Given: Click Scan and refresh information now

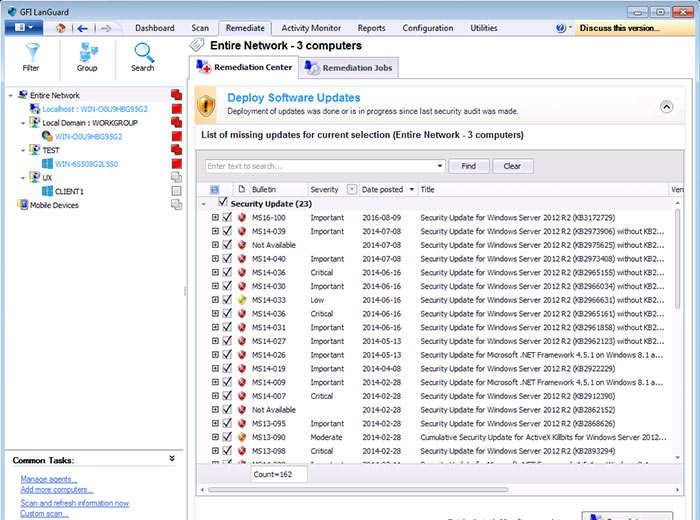Looking at the screenshot, I should pyautogui.click(x=75, y=503).
